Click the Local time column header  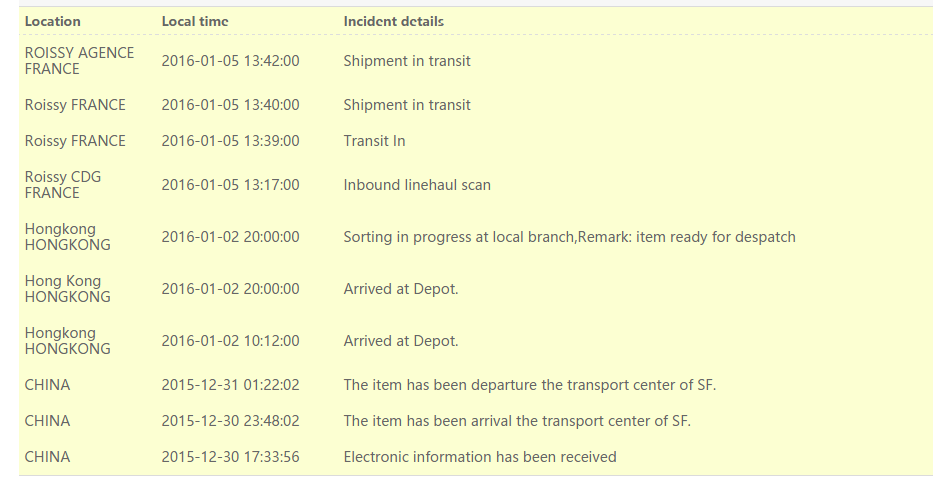point(195,21)
